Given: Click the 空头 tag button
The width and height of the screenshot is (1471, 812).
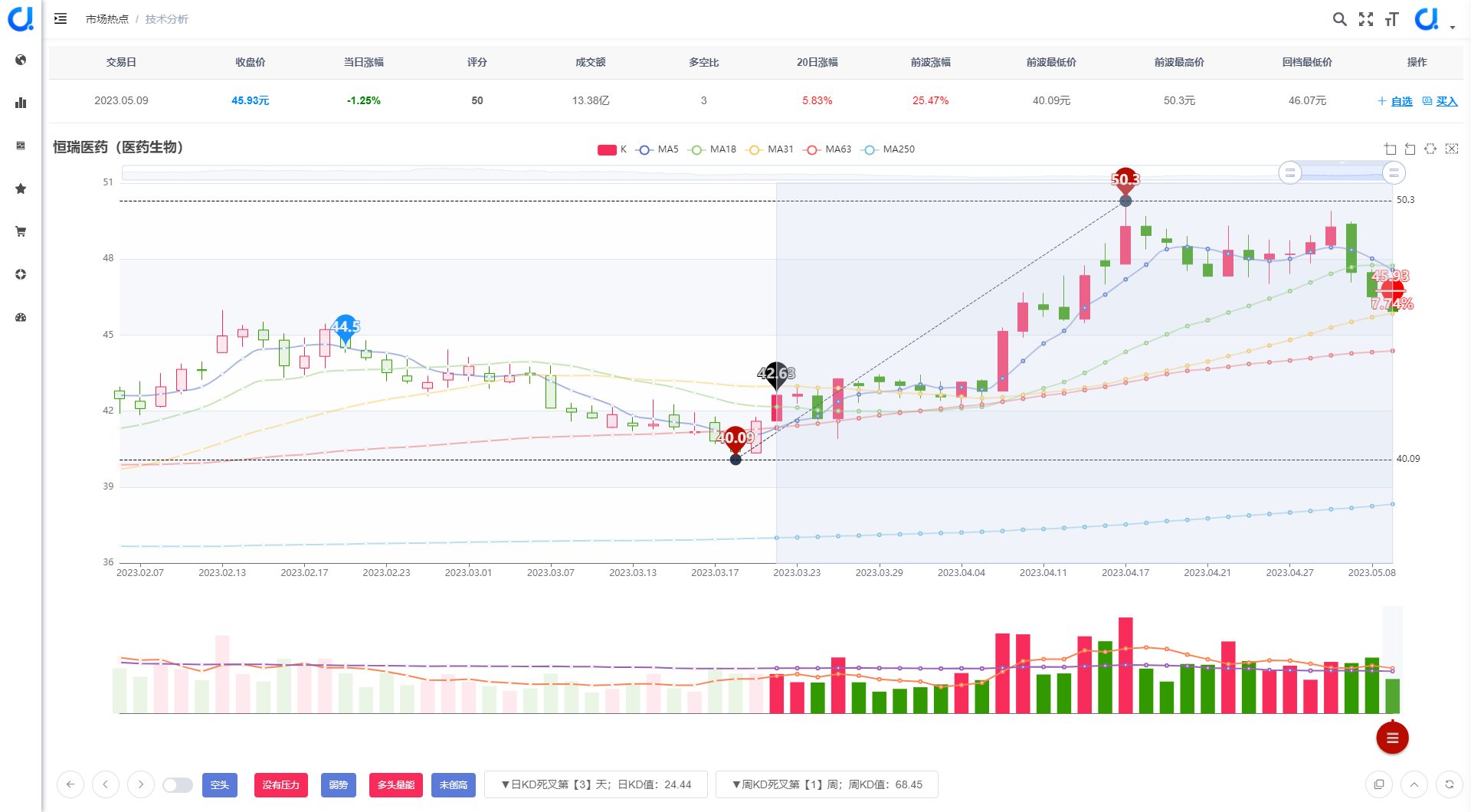Looking at the screenshot, I should point(220,785).
